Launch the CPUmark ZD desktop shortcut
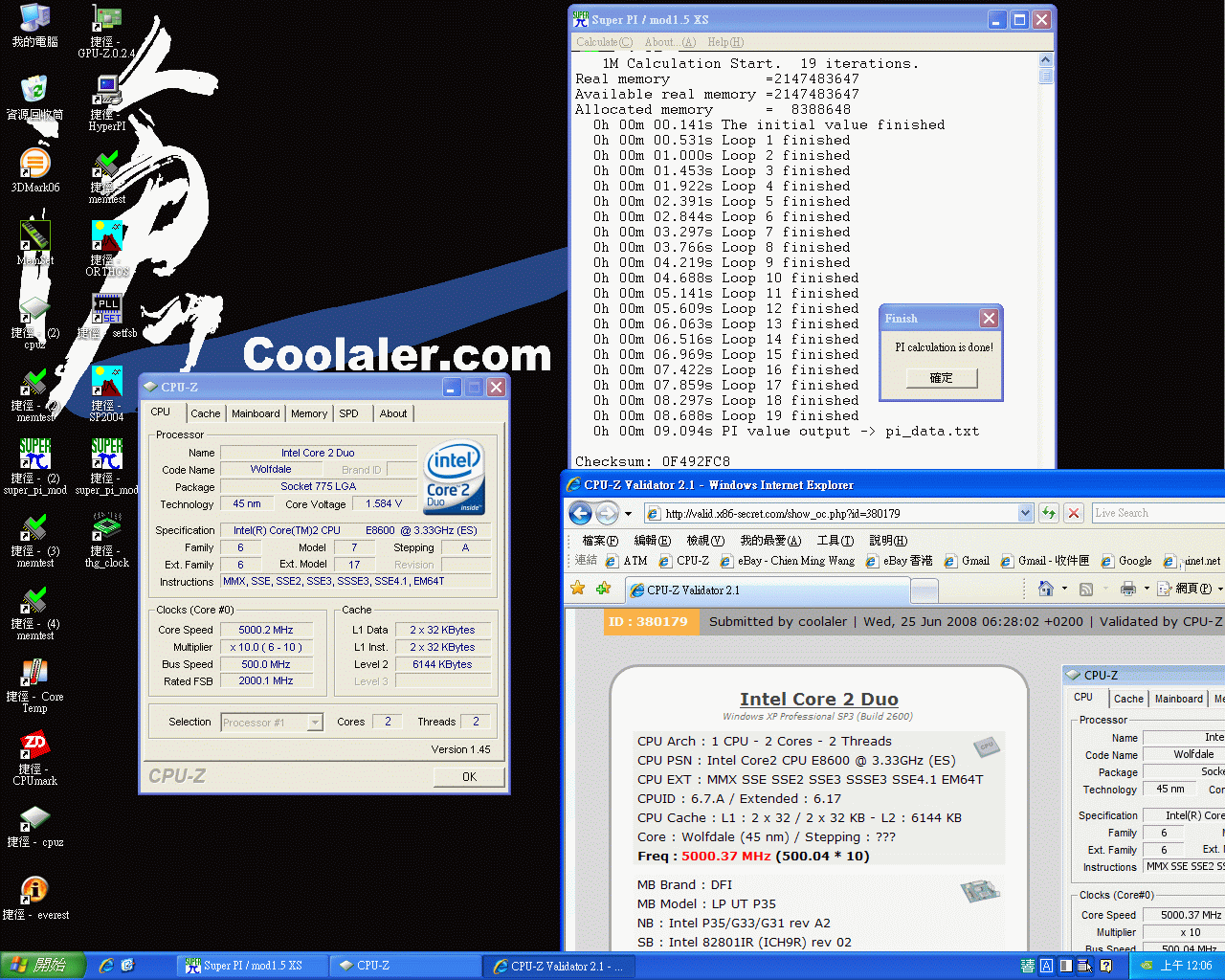The height and width of the screenshot is (980, 1225). [35, 759]
